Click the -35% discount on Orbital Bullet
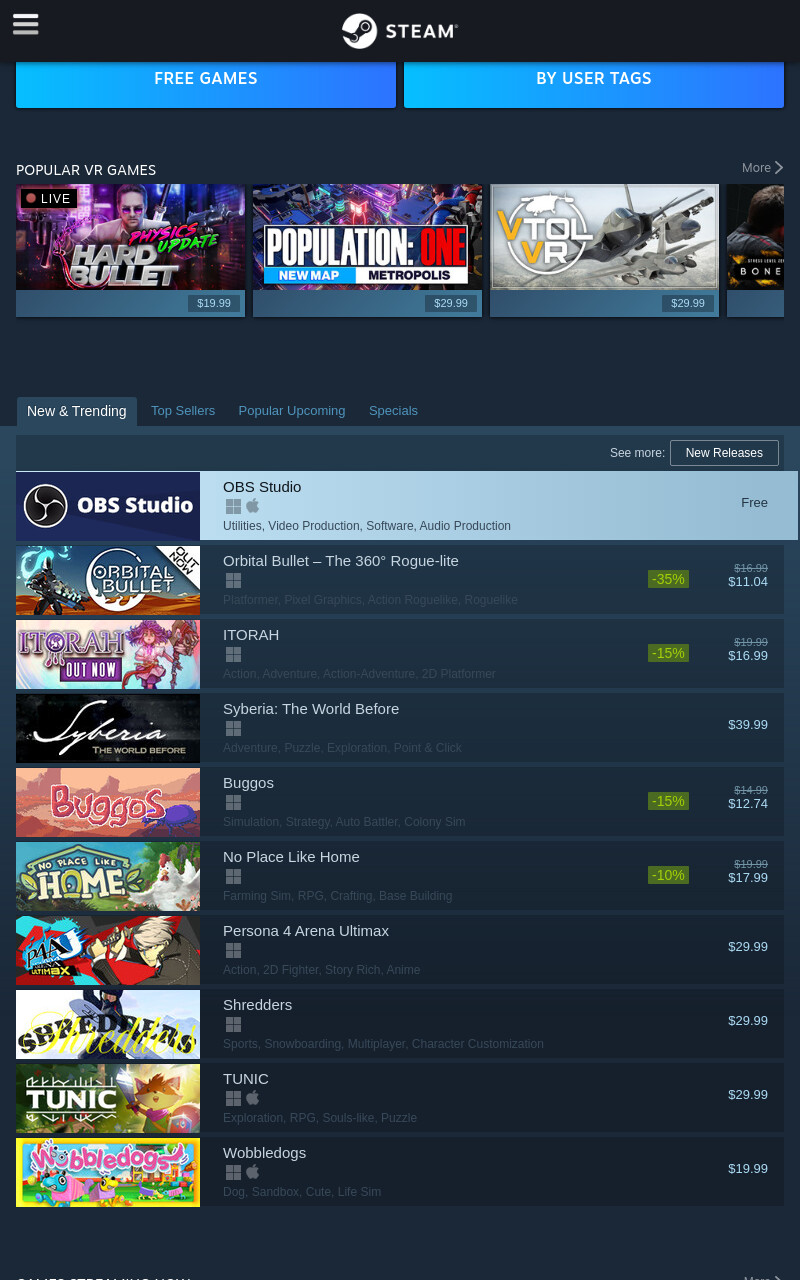 [x=668, y=579]
